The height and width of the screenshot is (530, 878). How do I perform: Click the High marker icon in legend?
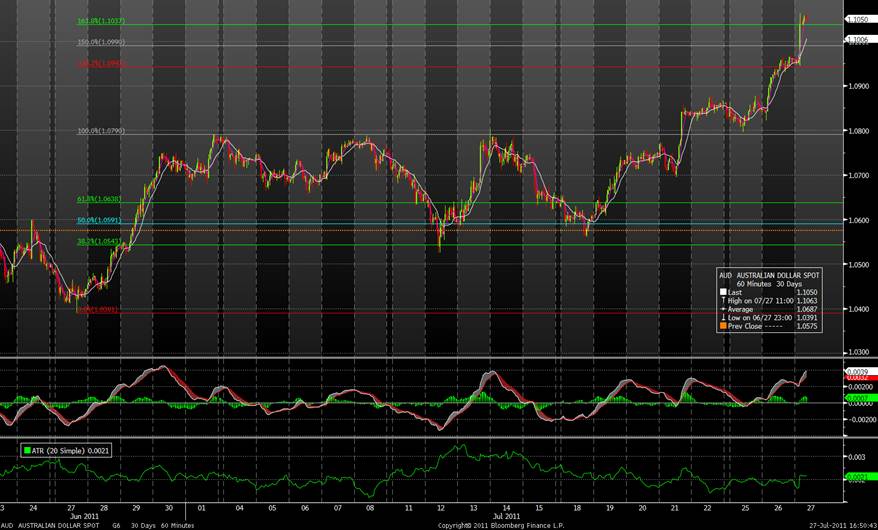[723, 302]
